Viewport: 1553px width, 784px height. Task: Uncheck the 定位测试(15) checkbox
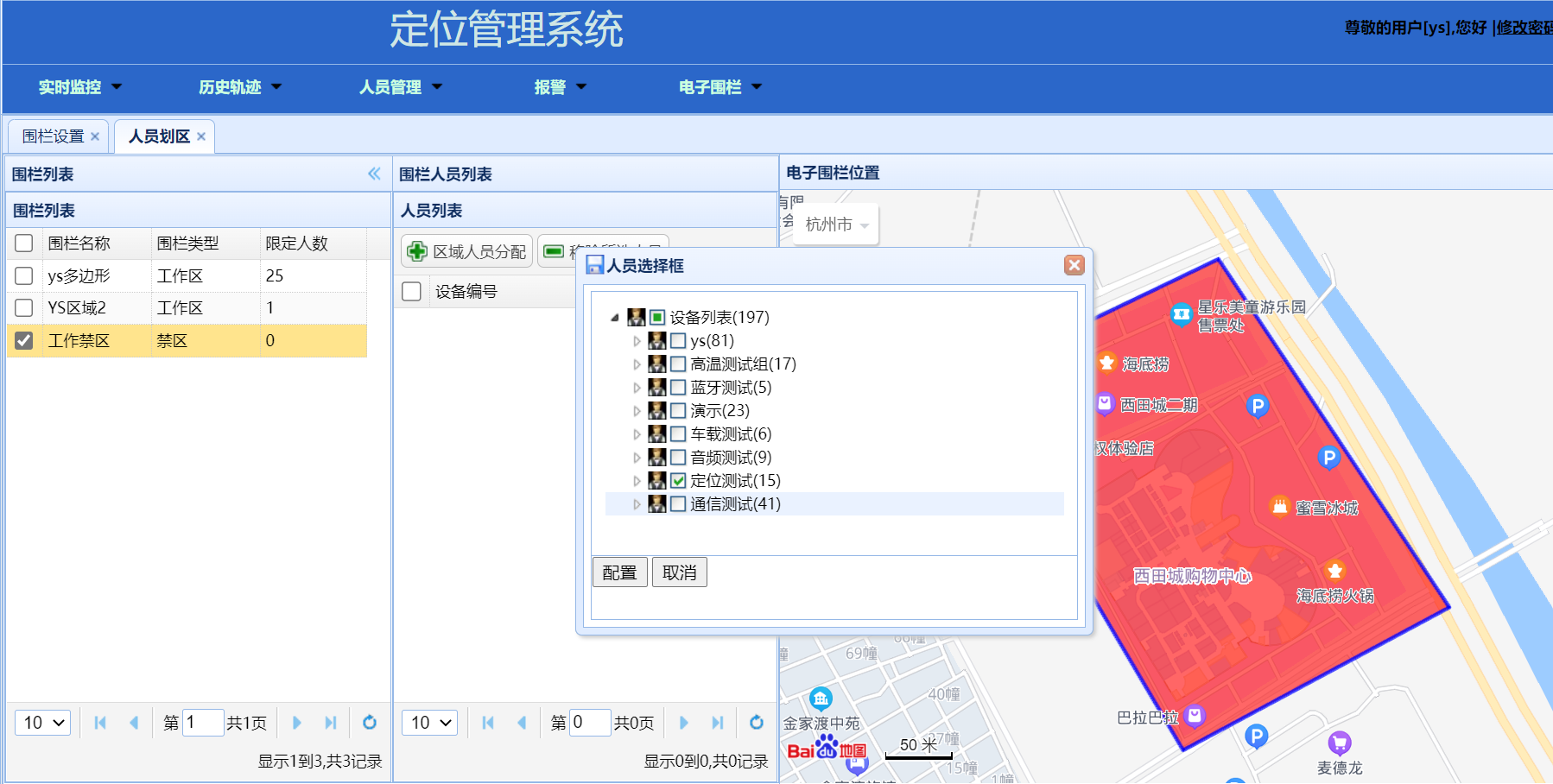678,481
